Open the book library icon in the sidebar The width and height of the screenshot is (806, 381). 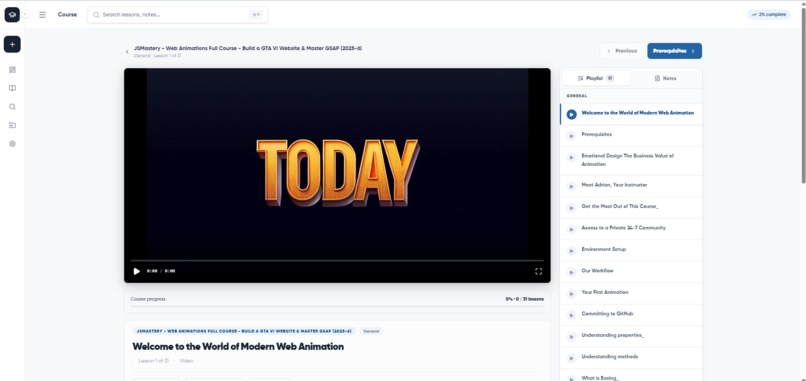(12, 88)
